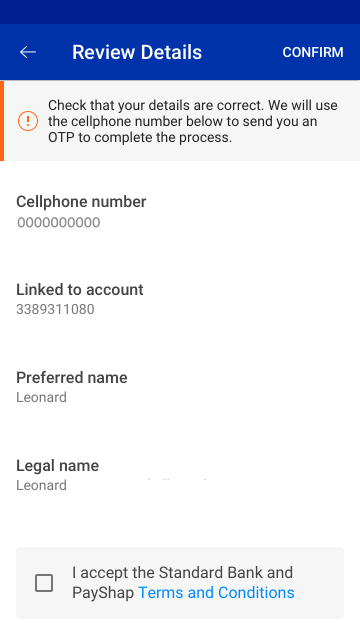Tap the orange warning exclamation icon

pyautogui.click(x=28, y=121)
